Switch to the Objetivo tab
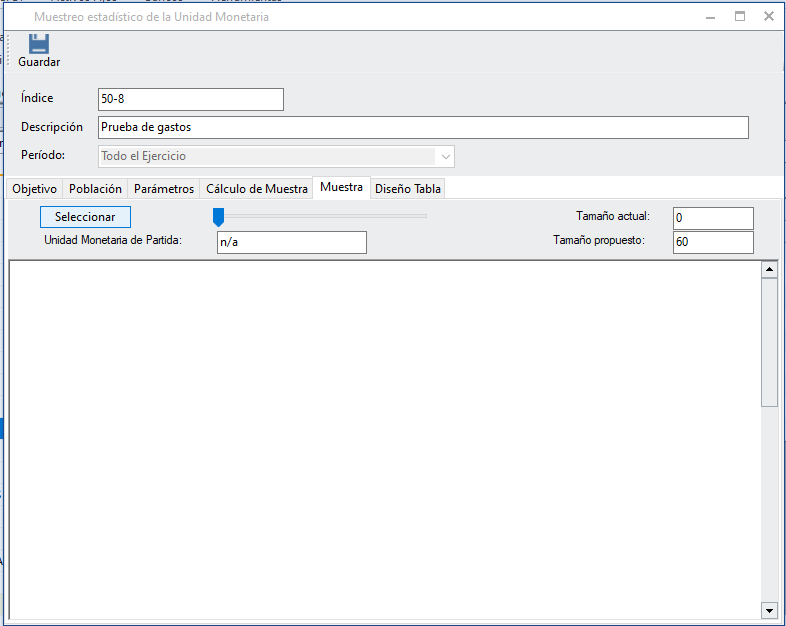 (34, 189)
